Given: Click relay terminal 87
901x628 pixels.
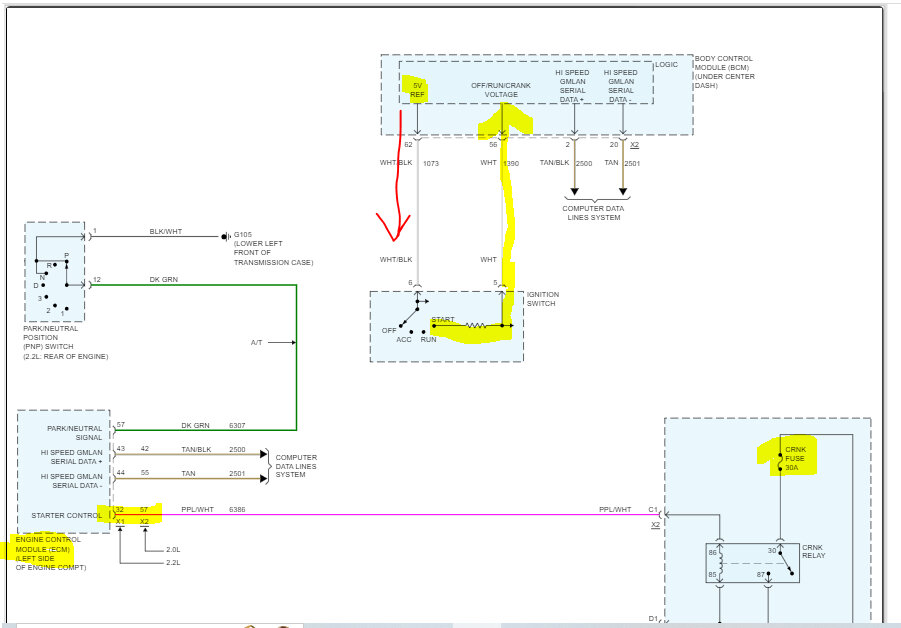Looking at the screenshot, I should tap(761, 575).
